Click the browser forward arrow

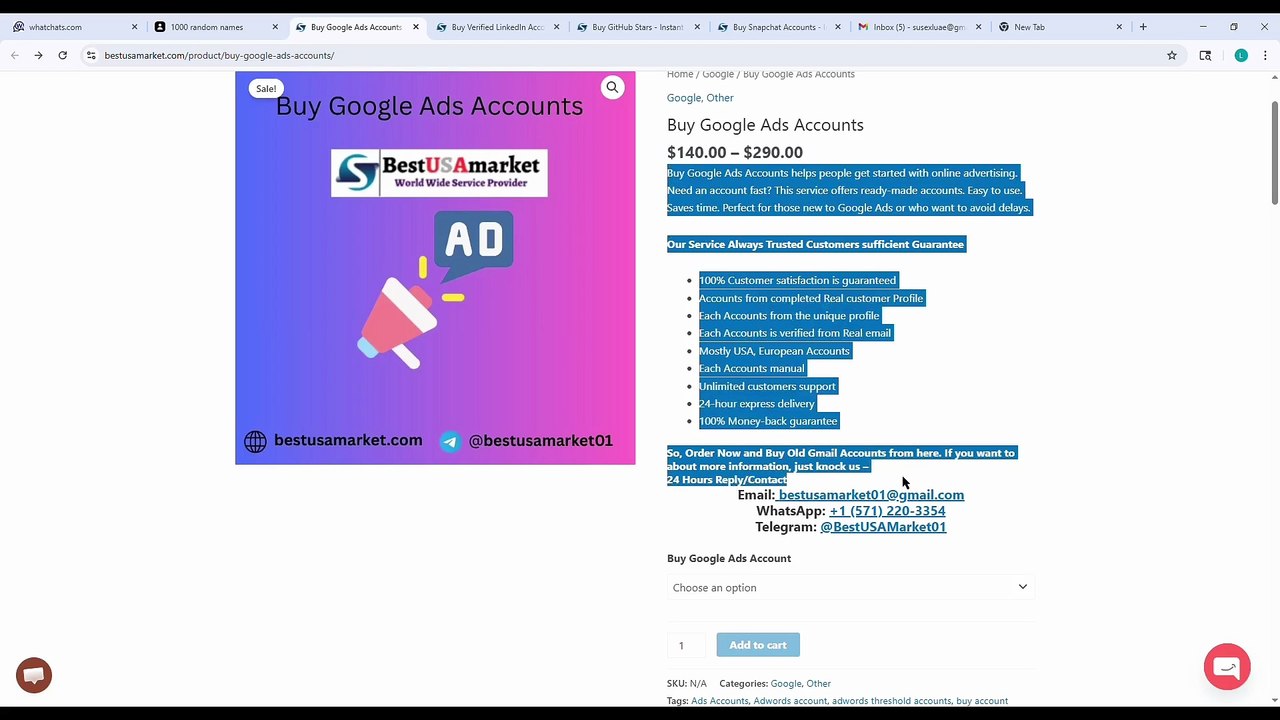pos(38,55)
